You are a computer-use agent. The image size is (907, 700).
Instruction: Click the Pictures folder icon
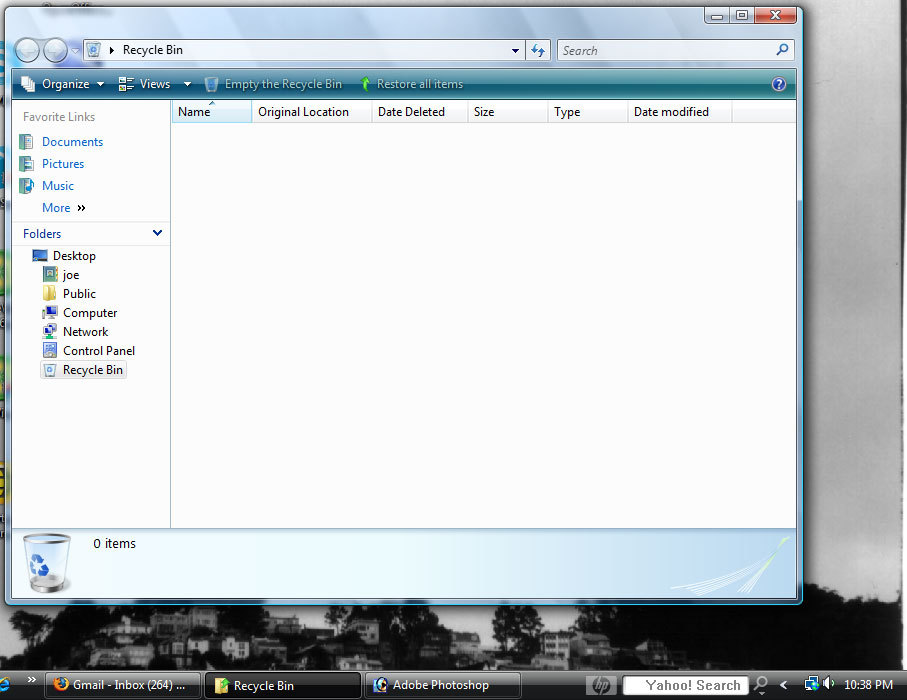click(26, 164)
